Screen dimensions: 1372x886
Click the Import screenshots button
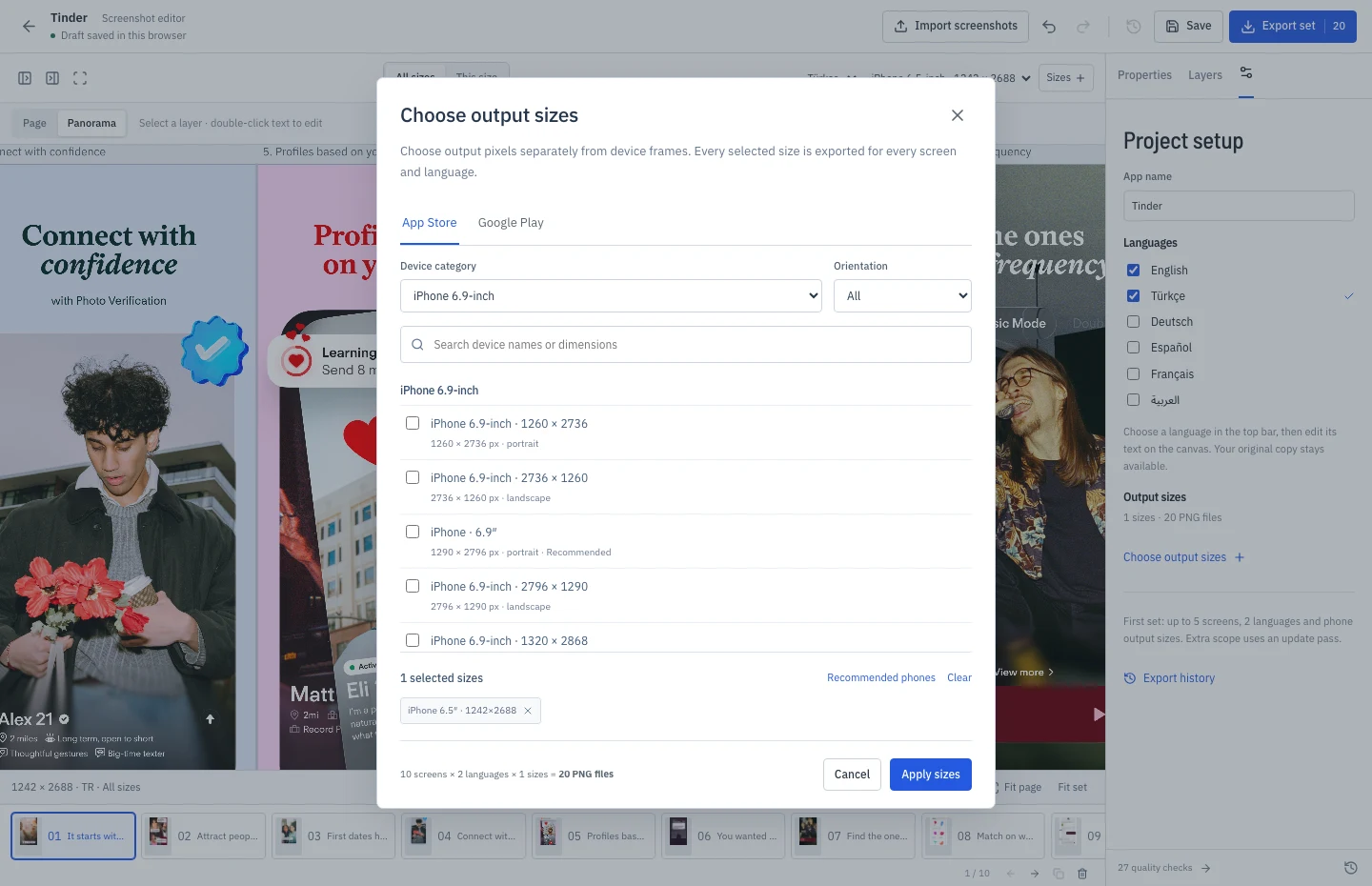pyautogui.click(x=956, y=26)
